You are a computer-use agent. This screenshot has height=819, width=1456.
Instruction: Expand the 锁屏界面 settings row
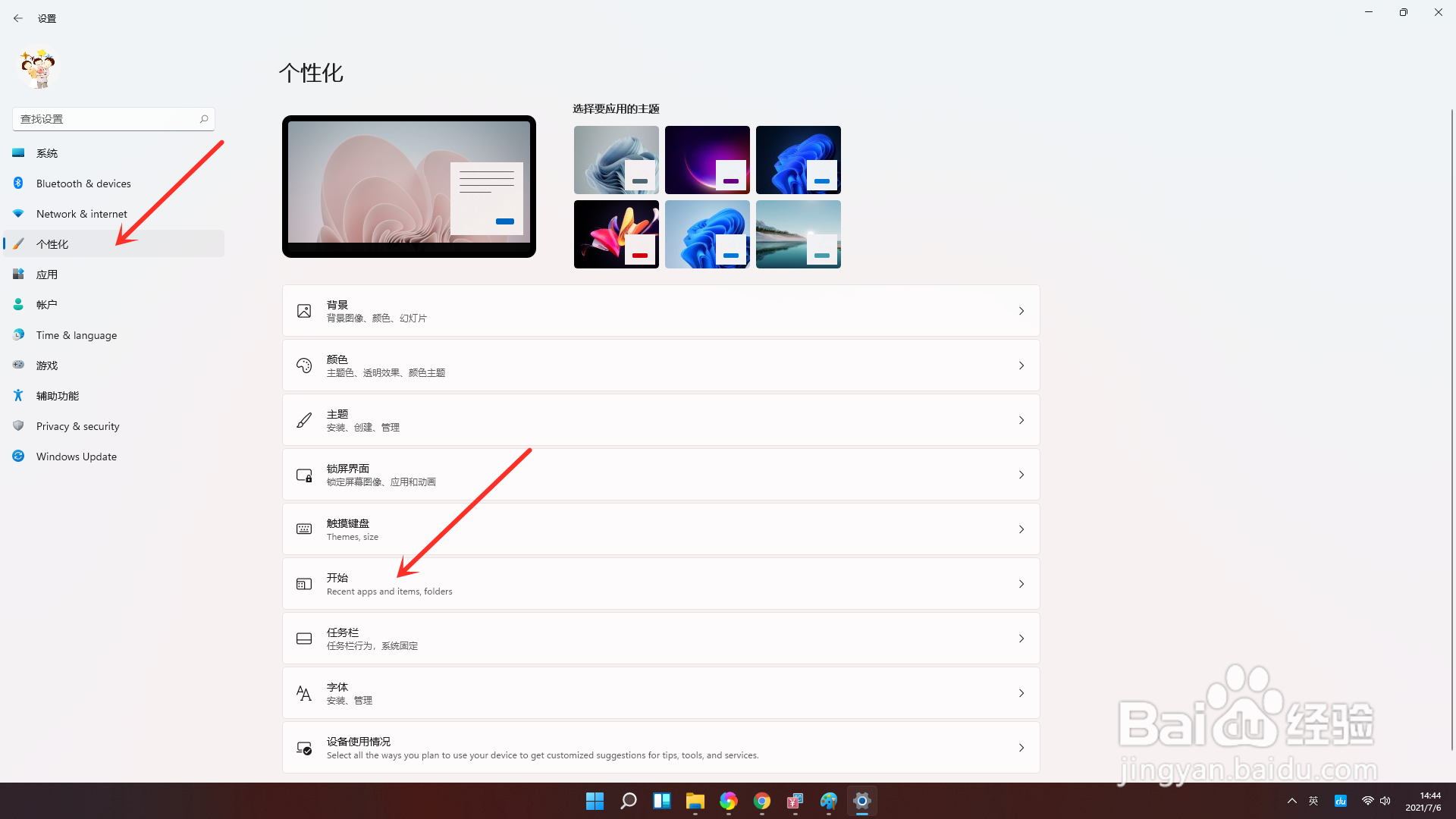click(660, 474)
